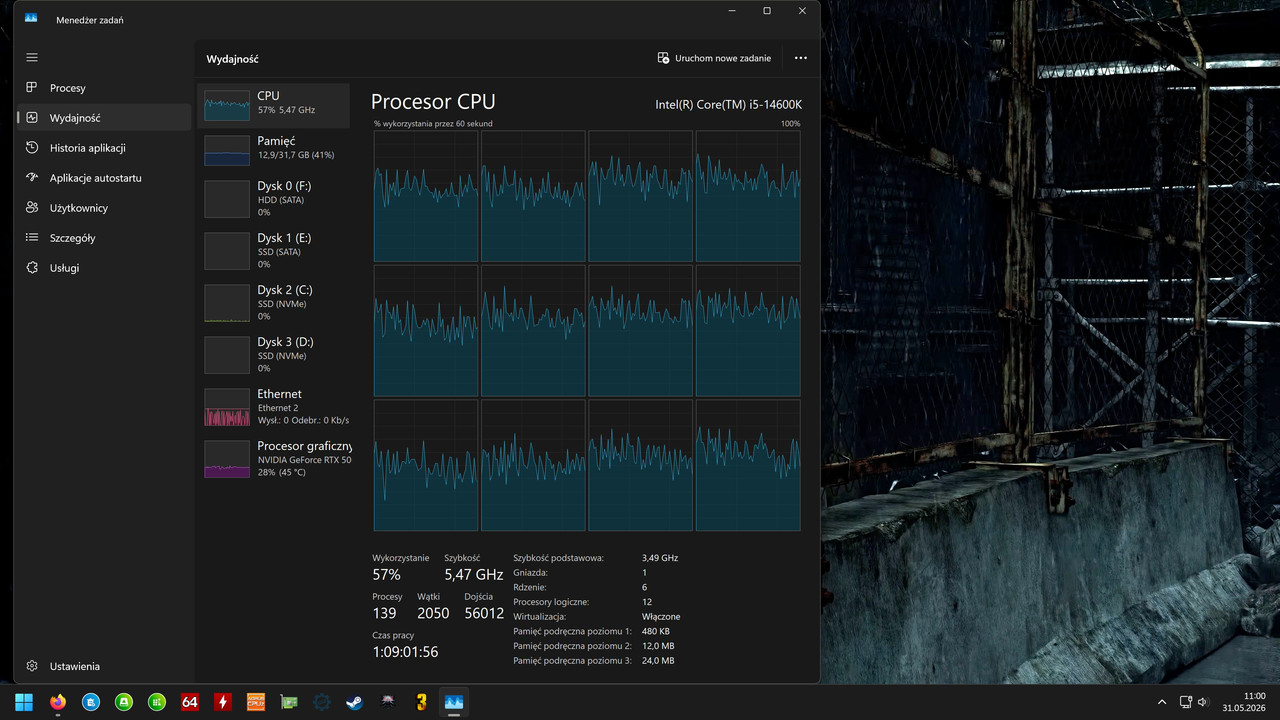
Task: Select the Ethernet performance item
Action: click(275, 407)
